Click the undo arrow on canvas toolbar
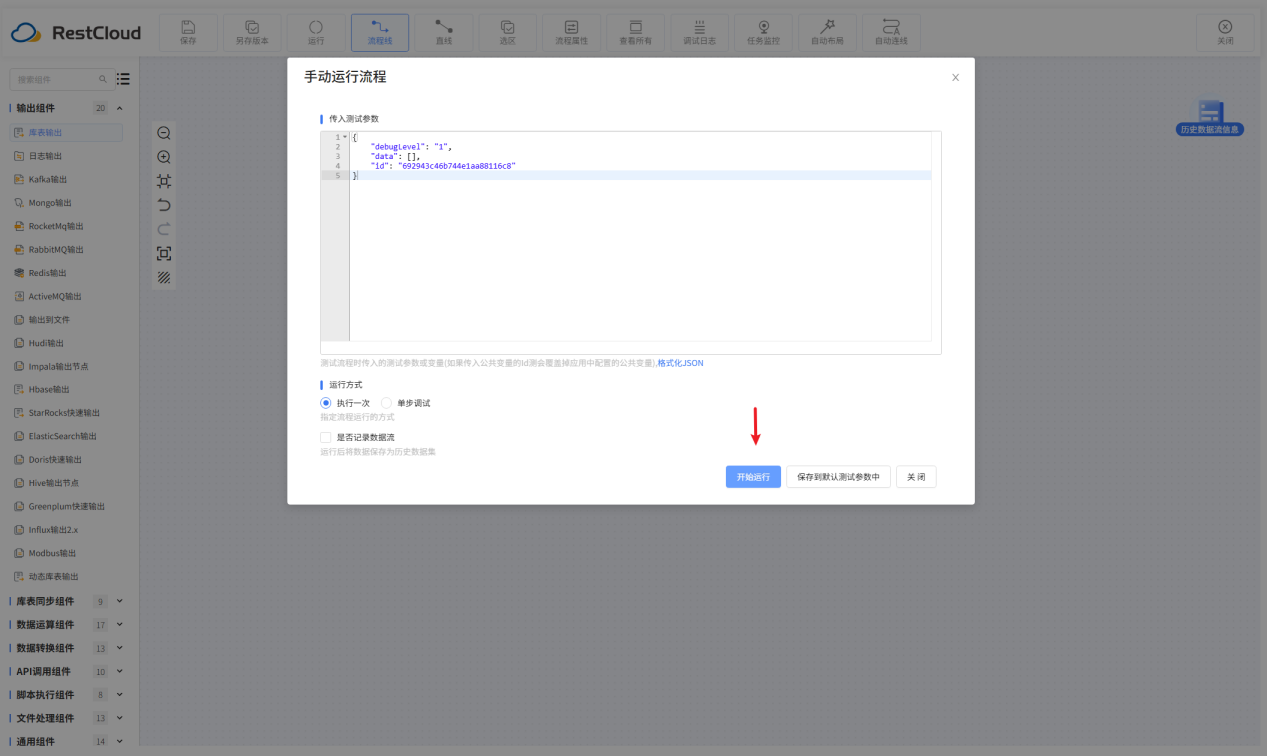Viewport: 1267px width, 756px height. tap(164, 205)
